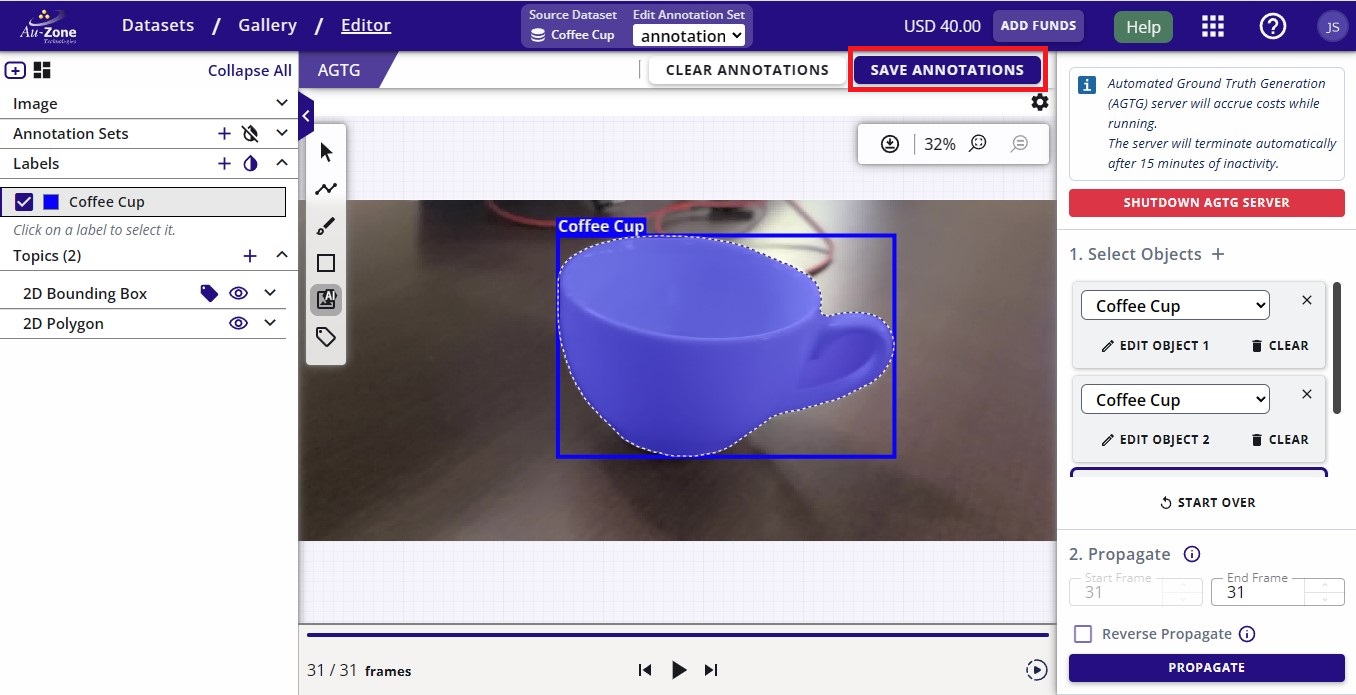
Task: Go to the Gallery breadcrumb
Action: pyautogui.click(x=267, y=25)
